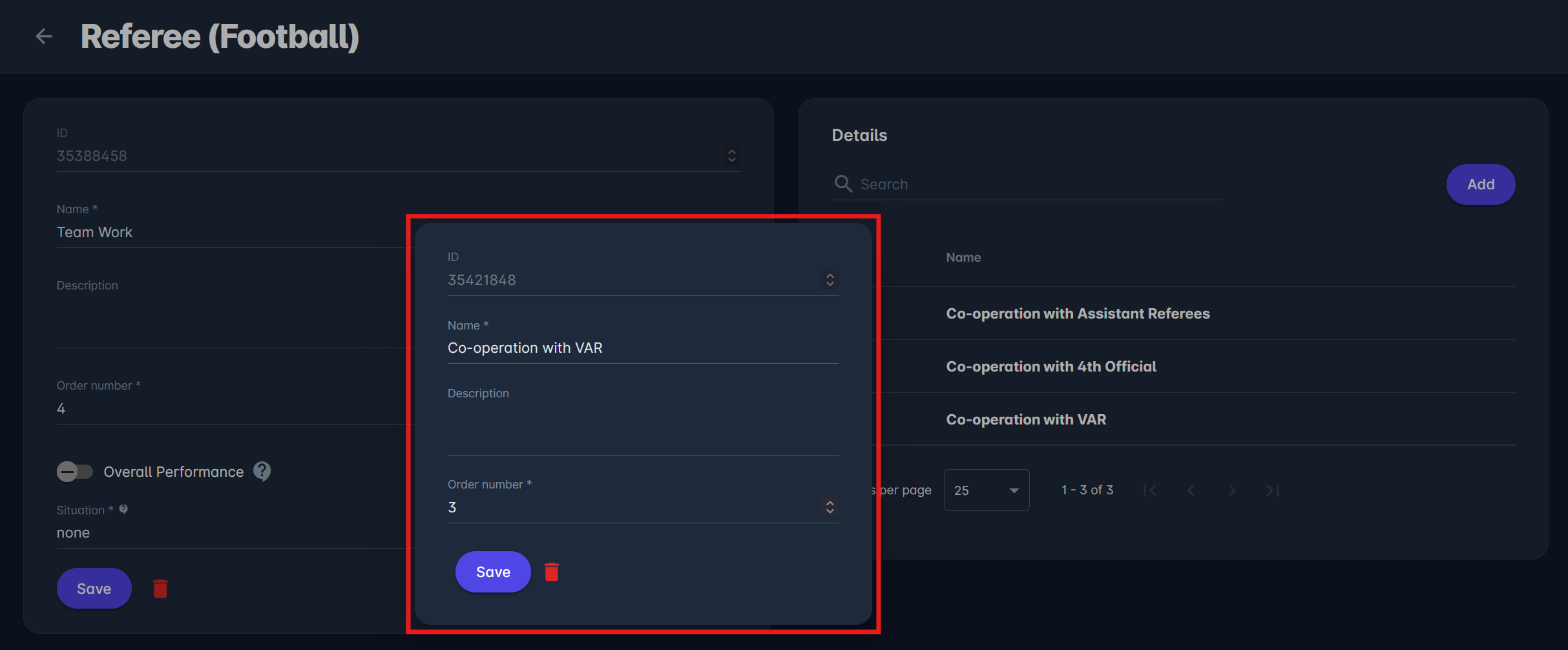The image size is (1568, 650).
Task: Select the Co-operation with 4th Official row
Action: (1051, 366)
